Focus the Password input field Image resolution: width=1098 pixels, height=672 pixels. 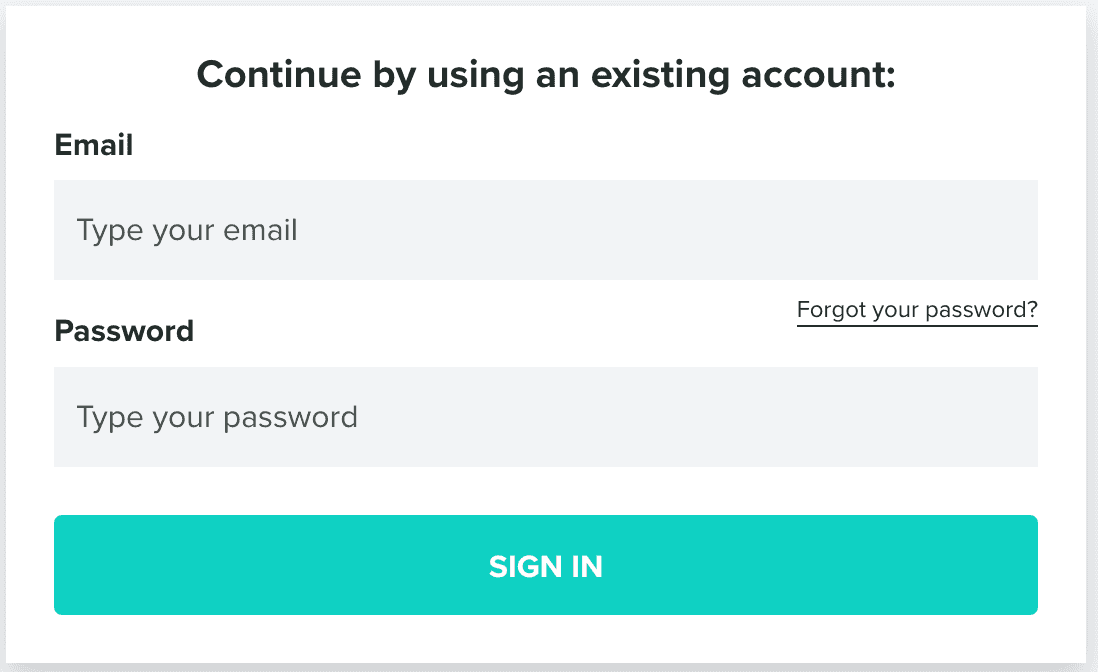click(545, 417)
